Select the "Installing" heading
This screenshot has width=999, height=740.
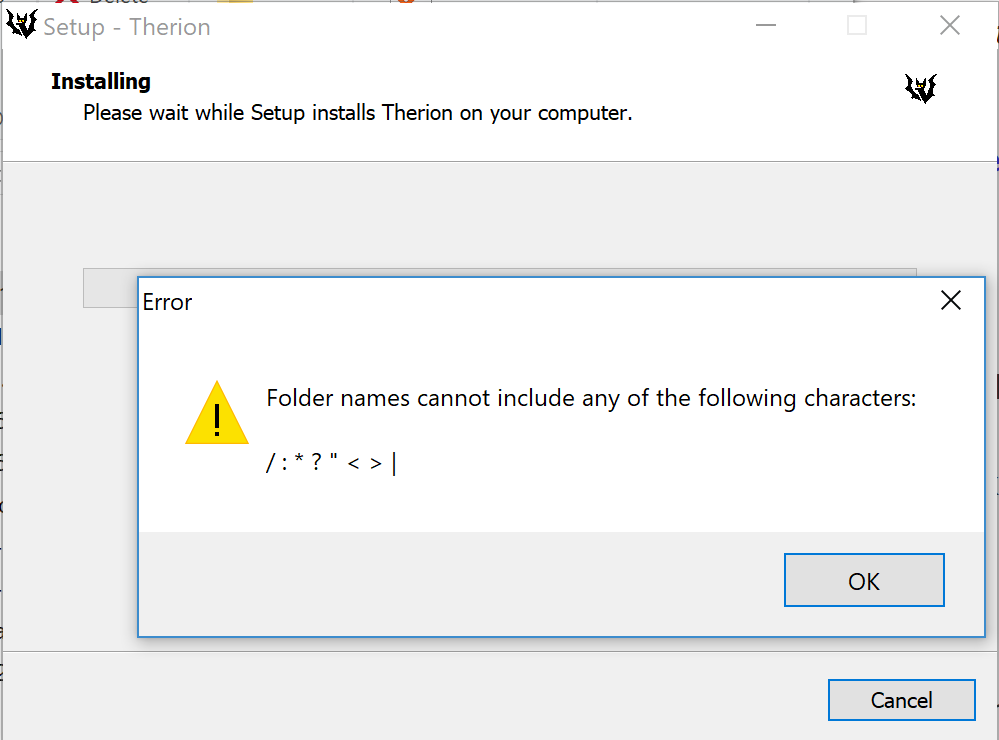pos(101,82)
